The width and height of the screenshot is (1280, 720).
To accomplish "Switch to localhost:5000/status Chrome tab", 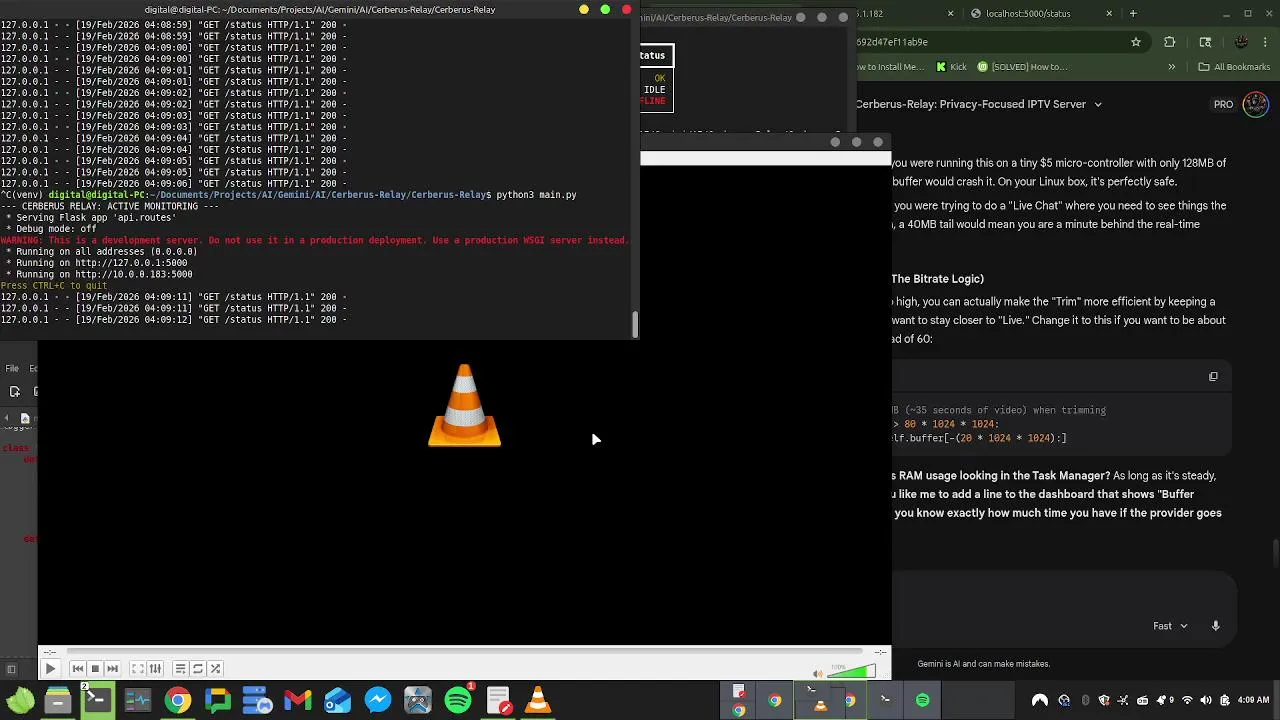I will pyautogui.click(x=1035, y=13).
